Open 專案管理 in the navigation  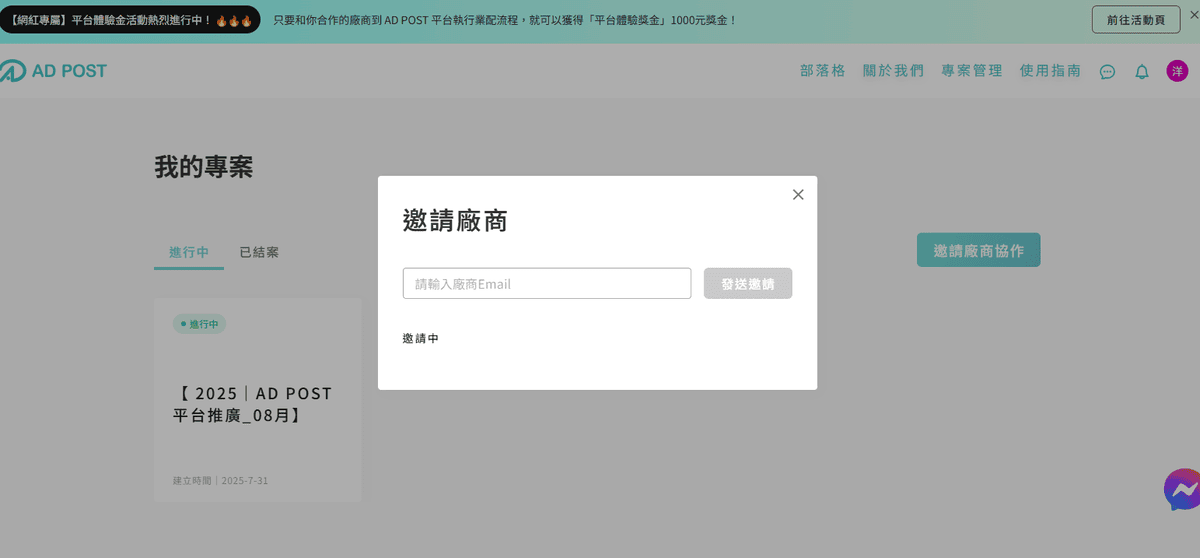tap(971, 71)
